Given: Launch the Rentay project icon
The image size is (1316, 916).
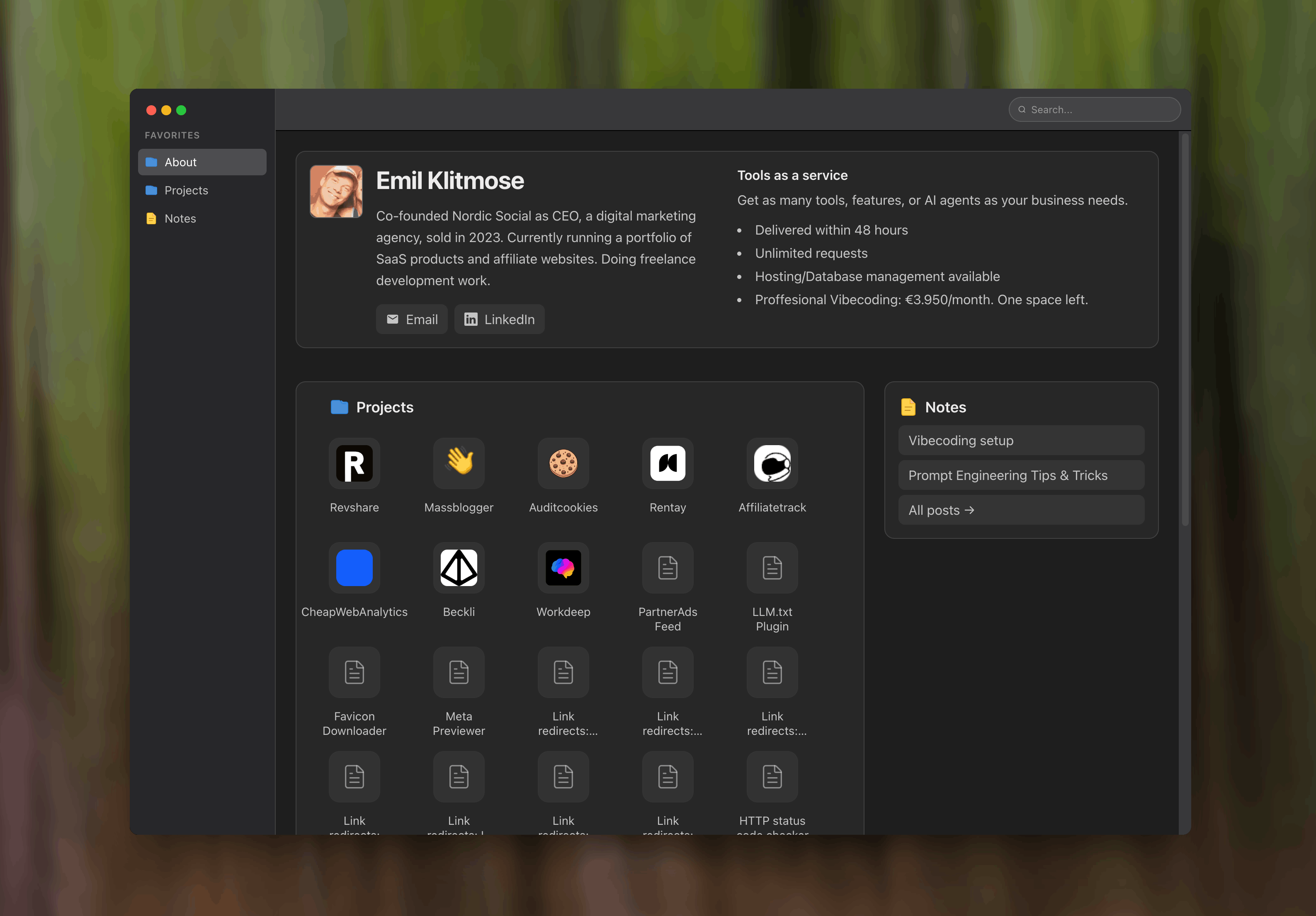Looking at the screenshot, I should (668, 463).
